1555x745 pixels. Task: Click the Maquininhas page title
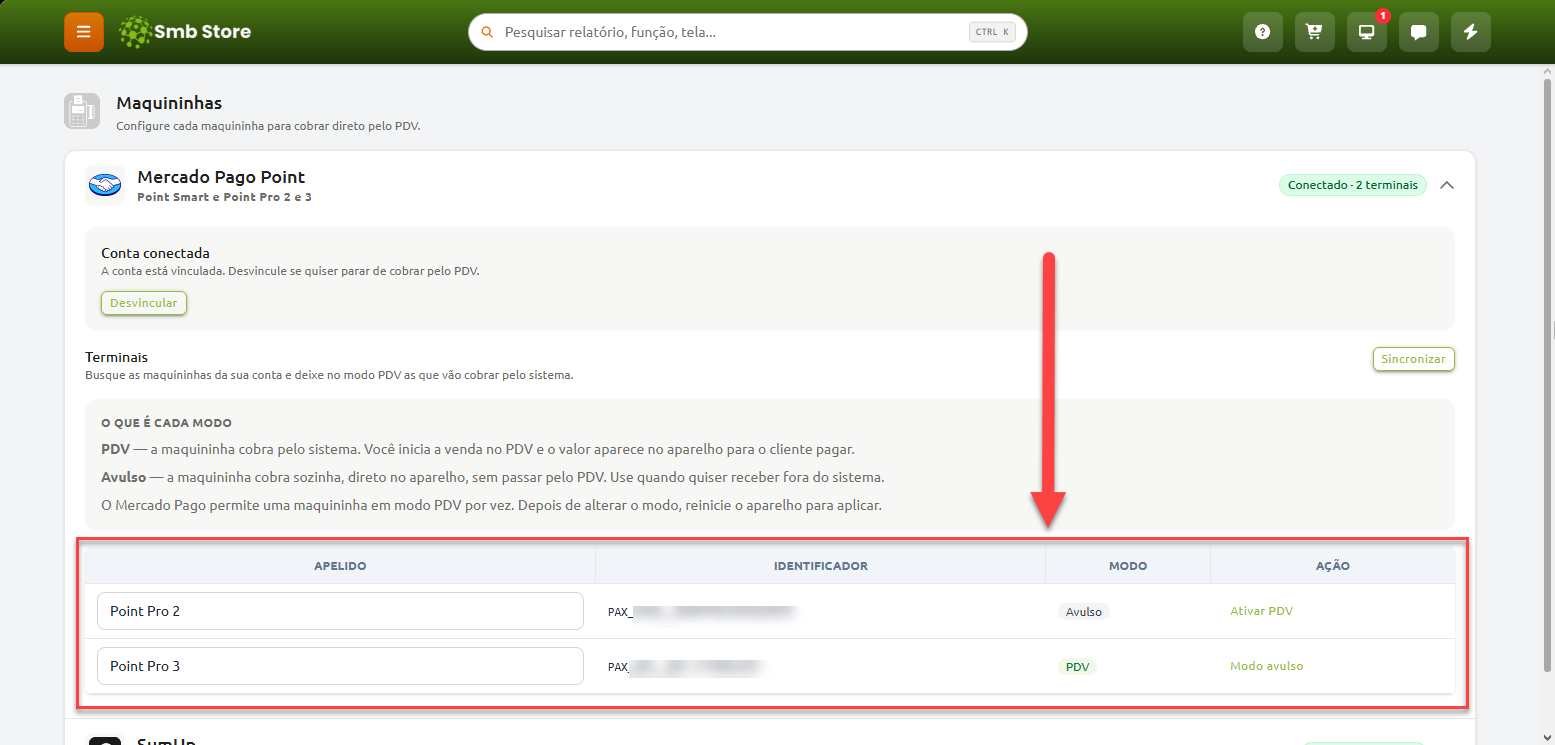click(169, 103)
